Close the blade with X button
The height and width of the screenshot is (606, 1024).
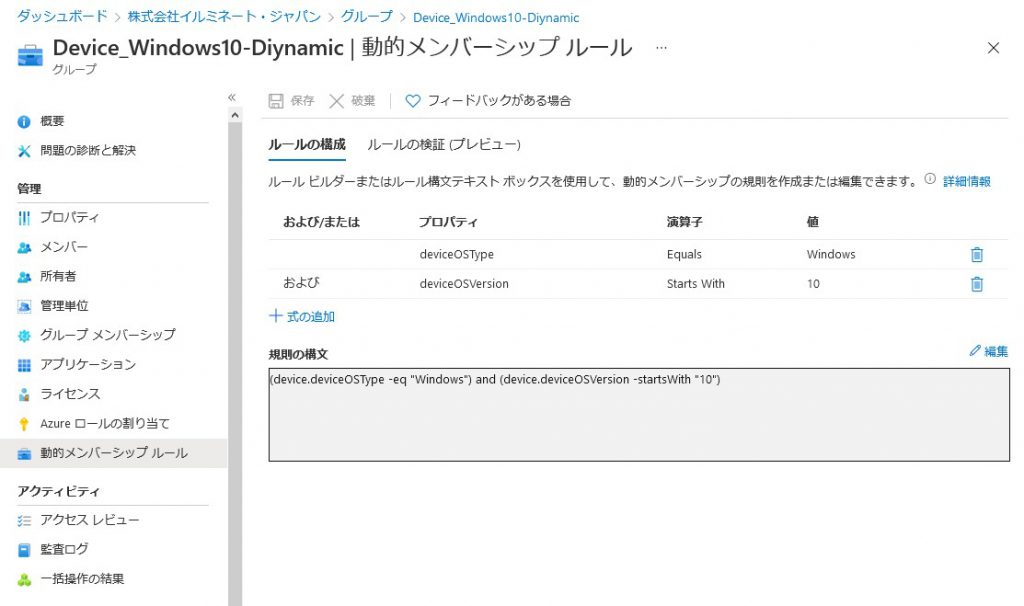point(993,48)
